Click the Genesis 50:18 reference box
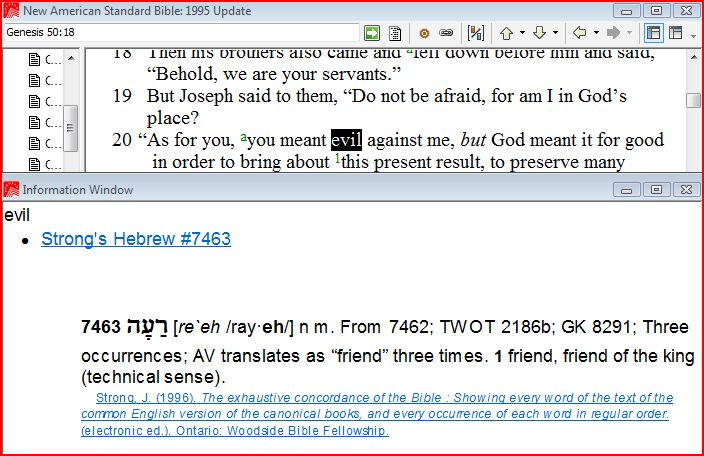Viewport: 704px width, 456px height. click(182, 32)
